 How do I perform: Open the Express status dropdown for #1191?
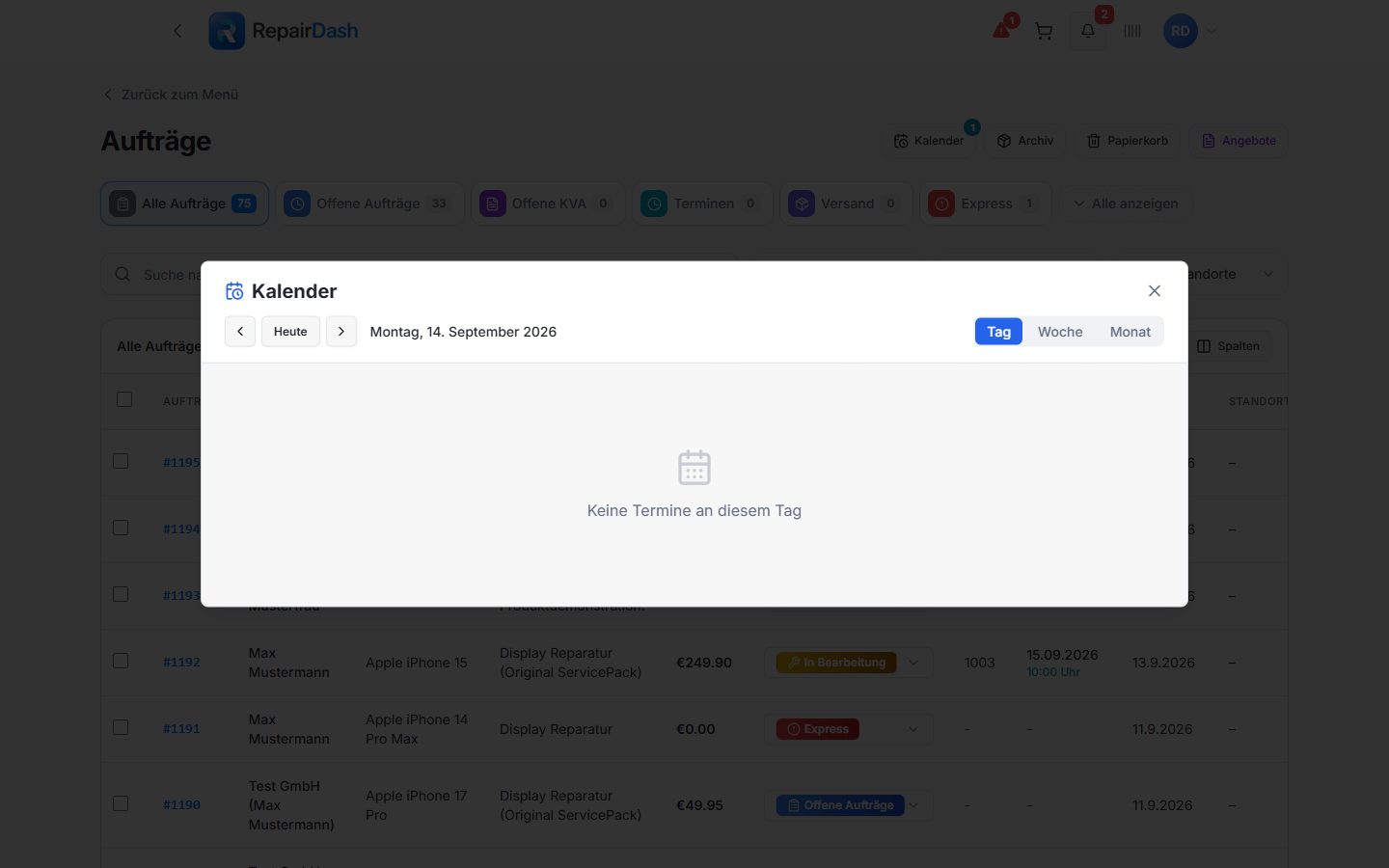(849, 729)
